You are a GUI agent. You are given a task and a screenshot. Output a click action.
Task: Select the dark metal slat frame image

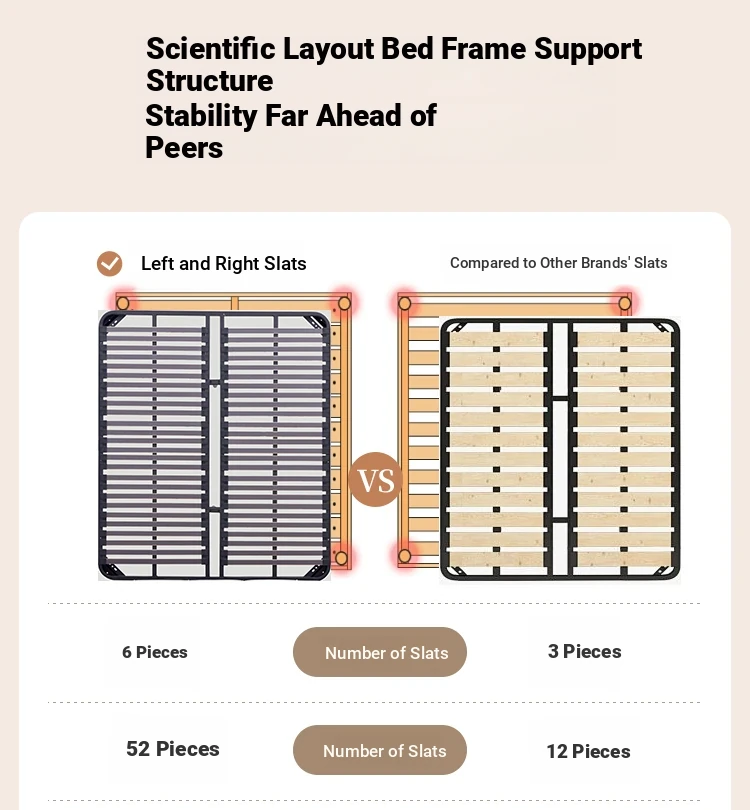pyautogui.click(x=214, y=445)
